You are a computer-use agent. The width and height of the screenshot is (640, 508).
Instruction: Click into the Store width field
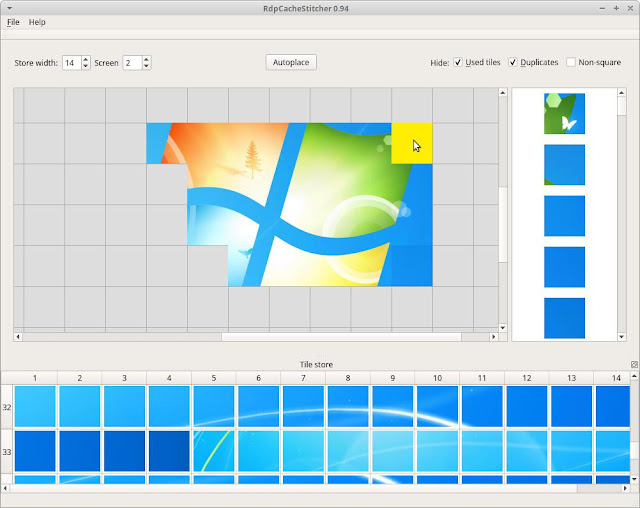71,63
